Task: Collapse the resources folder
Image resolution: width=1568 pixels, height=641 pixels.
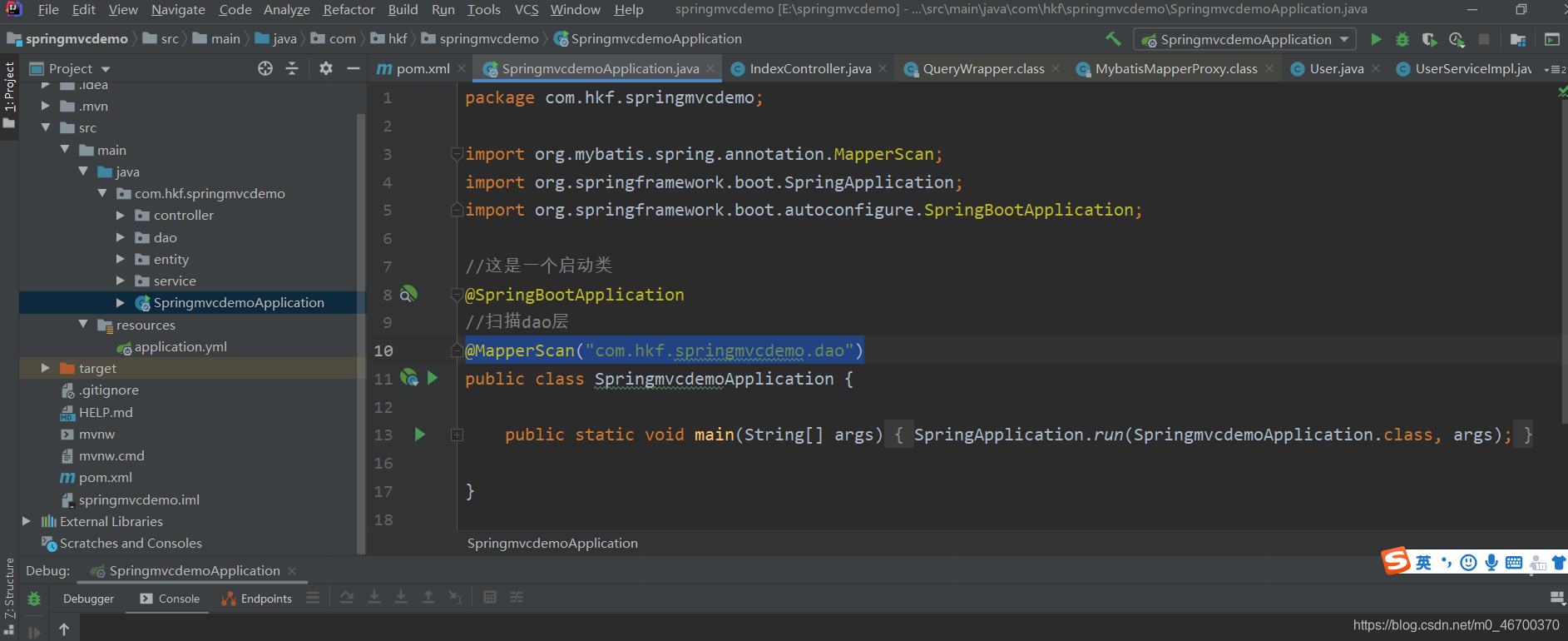Action: [x=83, y=324]
